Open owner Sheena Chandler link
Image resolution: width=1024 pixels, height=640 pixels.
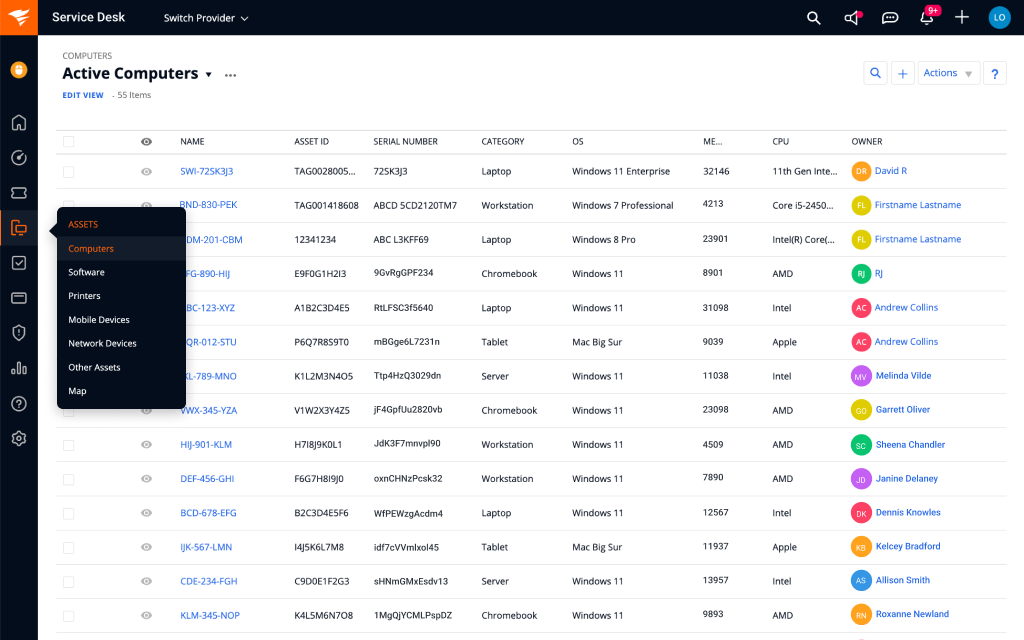point(910,445)
